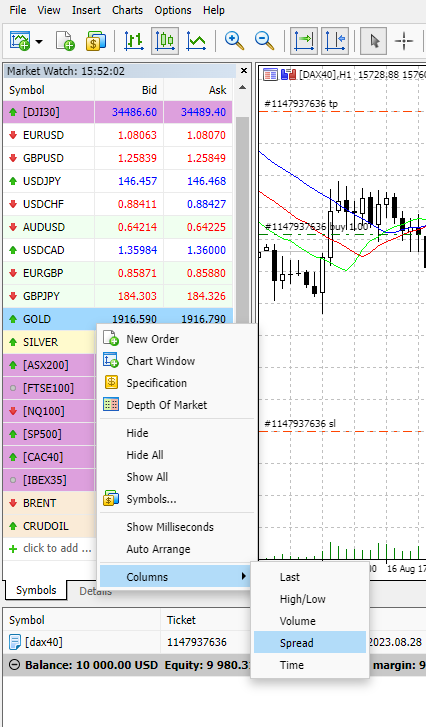This screenshot has height=727, width=426.
Task: Switch to line chart icon
Action: [x=196, y=41]
